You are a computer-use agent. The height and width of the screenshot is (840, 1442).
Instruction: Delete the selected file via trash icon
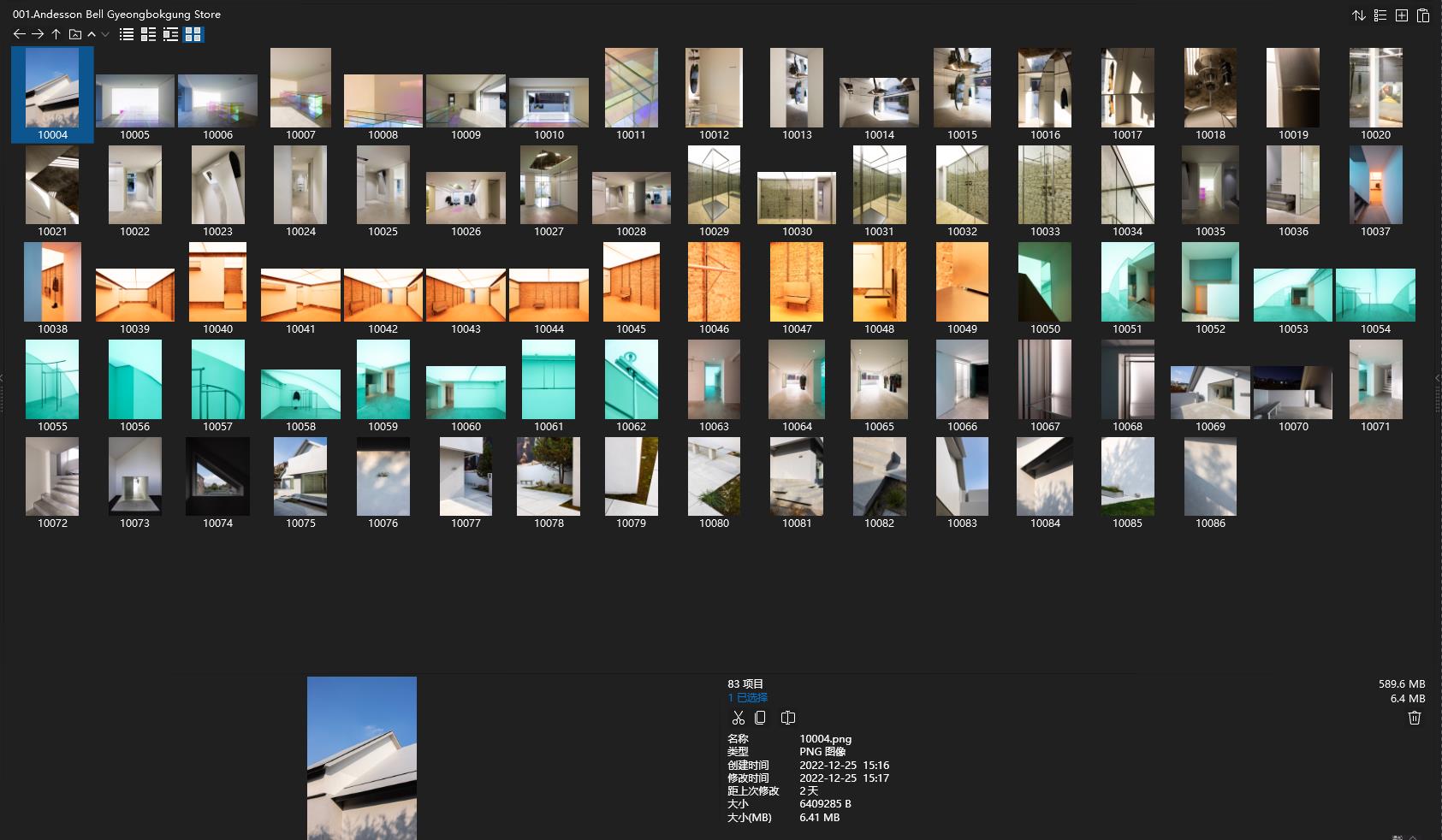1414,718
